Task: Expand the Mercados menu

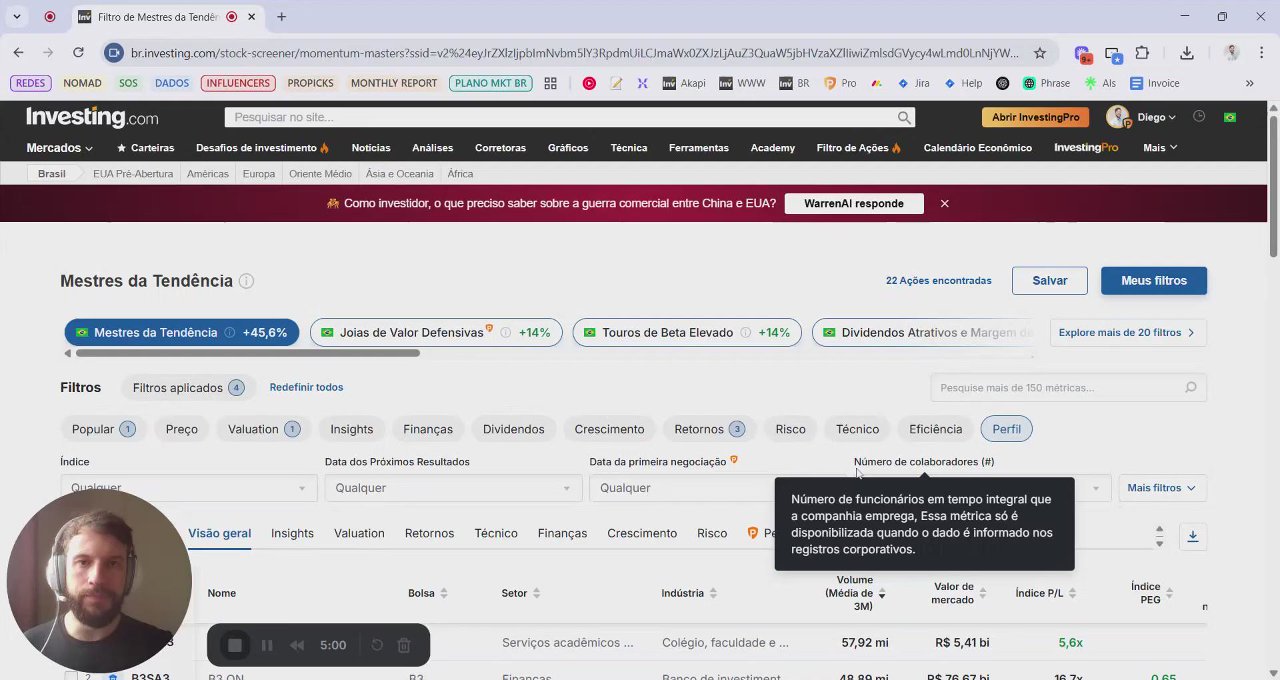Action: (59, 148)
